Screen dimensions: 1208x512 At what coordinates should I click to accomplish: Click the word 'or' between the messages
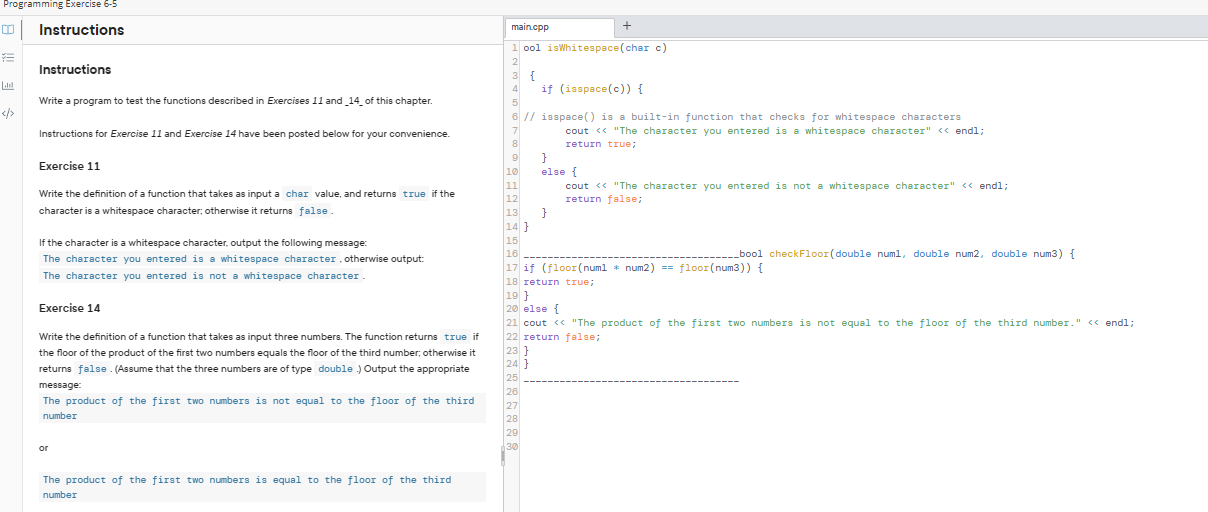point(43,447)
